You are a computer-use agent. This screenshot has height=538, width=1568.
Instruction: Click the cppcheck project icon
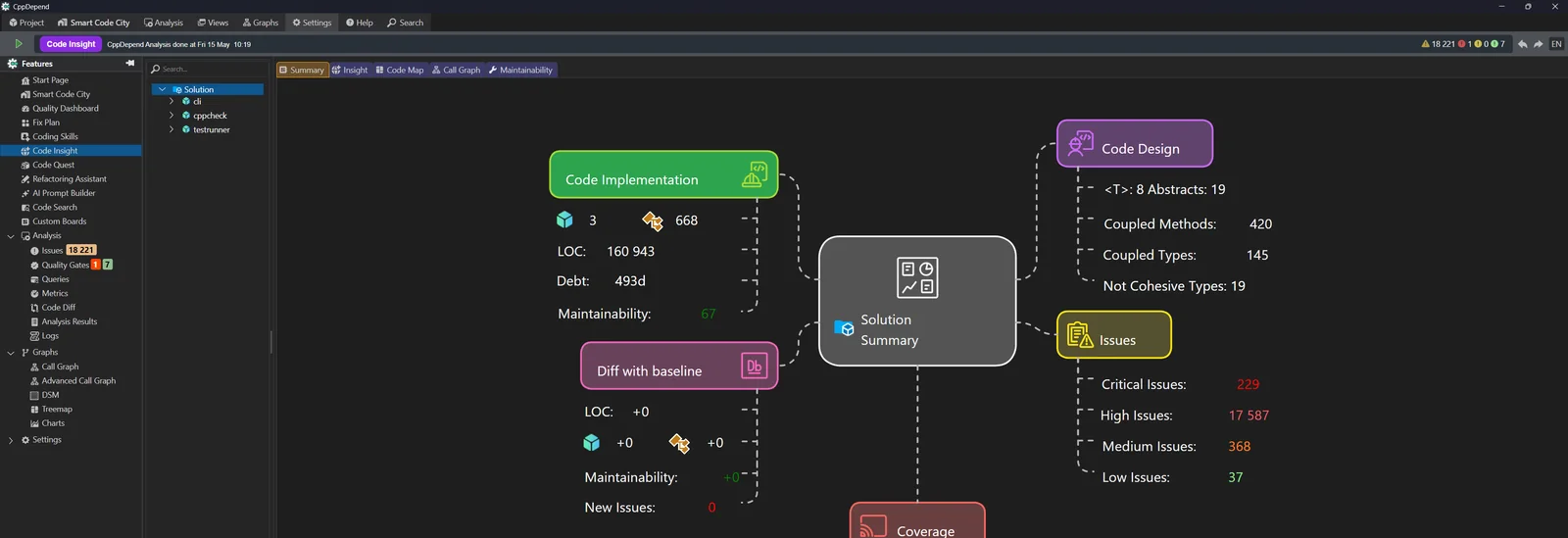186,115
